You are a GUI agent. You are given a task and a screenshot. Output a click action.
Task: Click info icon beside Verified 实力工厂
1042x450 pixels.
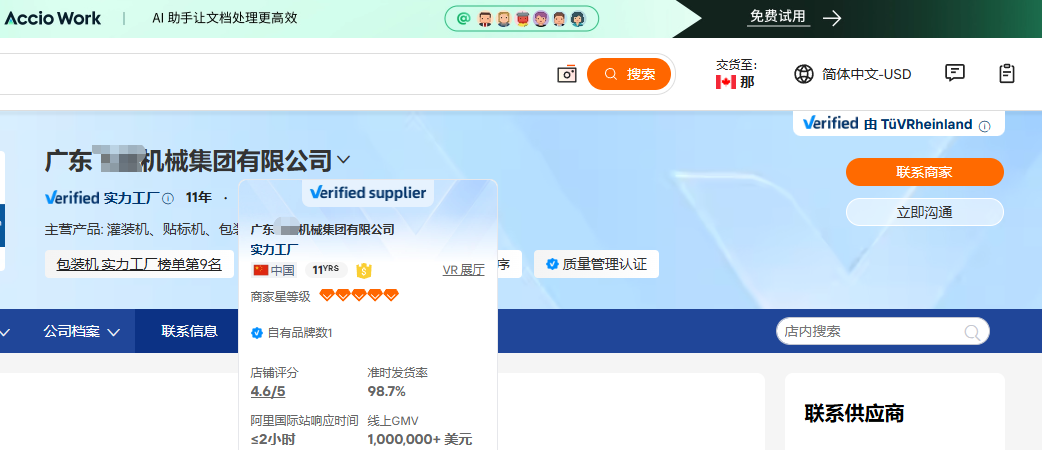click(x=168, y=198)
